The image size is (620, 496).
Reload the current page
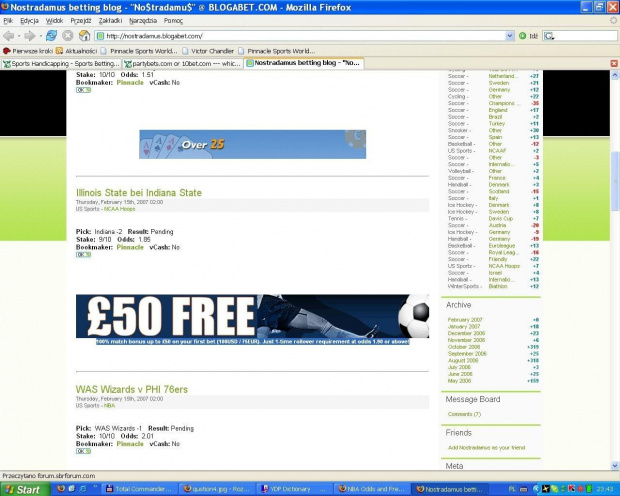(51, 36)
